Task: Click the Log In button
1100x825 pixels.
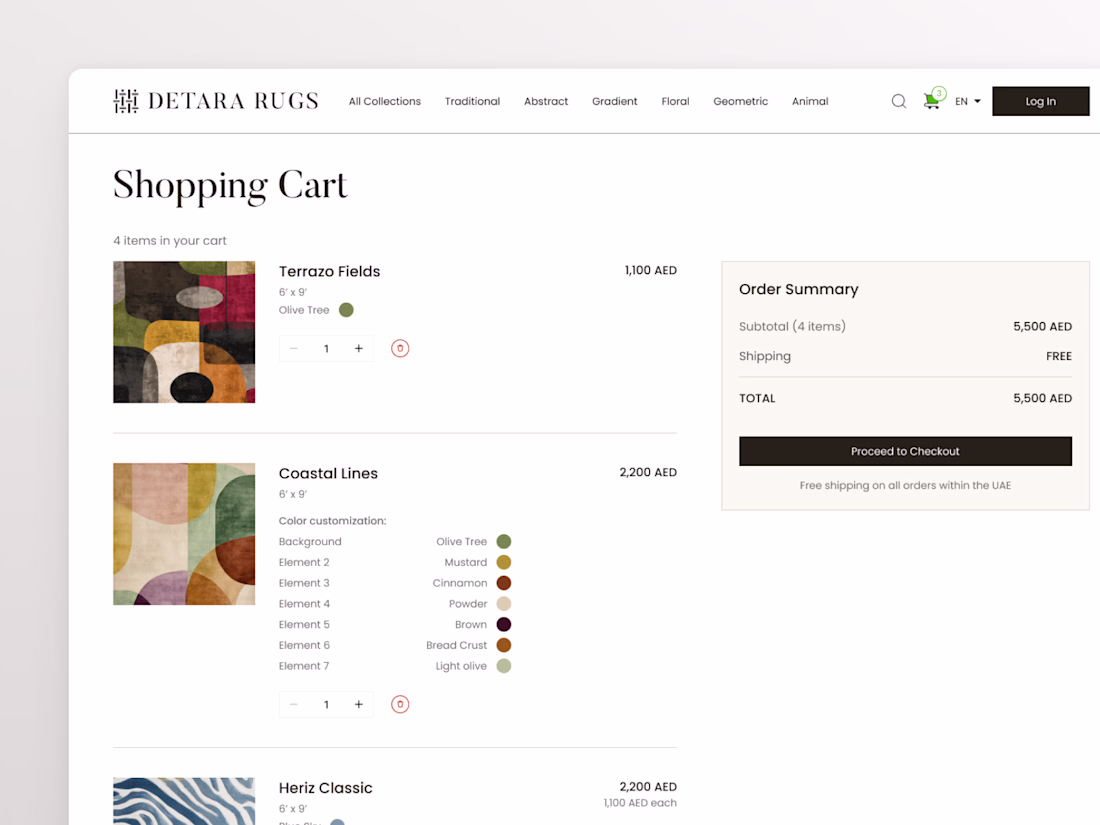Action: pyautogui.click(x=1040, y=101)
